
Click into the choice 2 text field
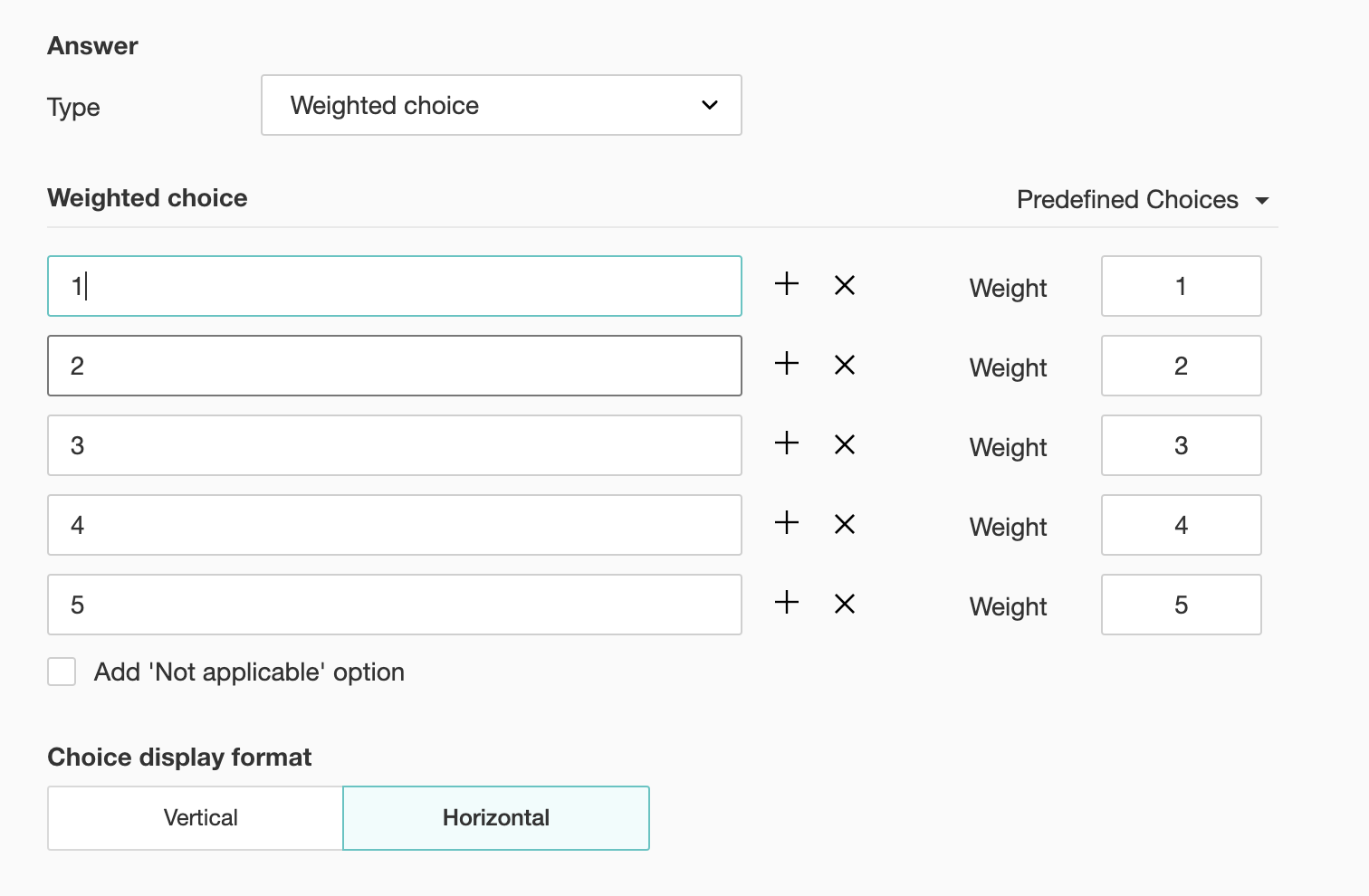pos(394,366)
